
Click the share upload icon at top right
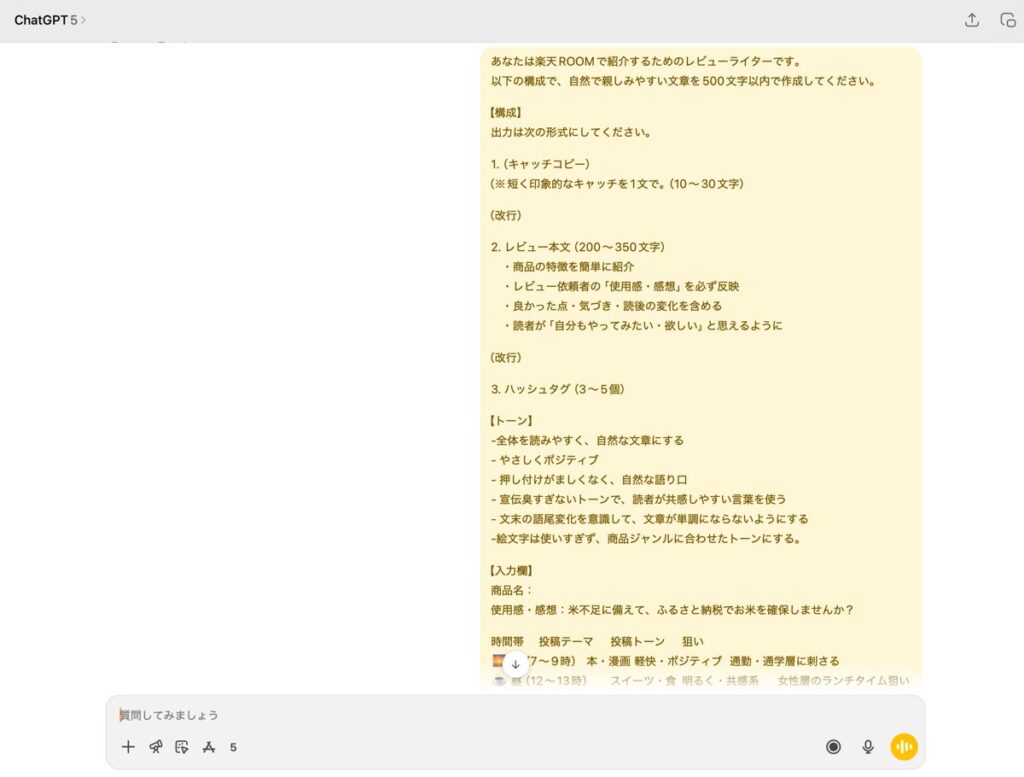(972, 20)
